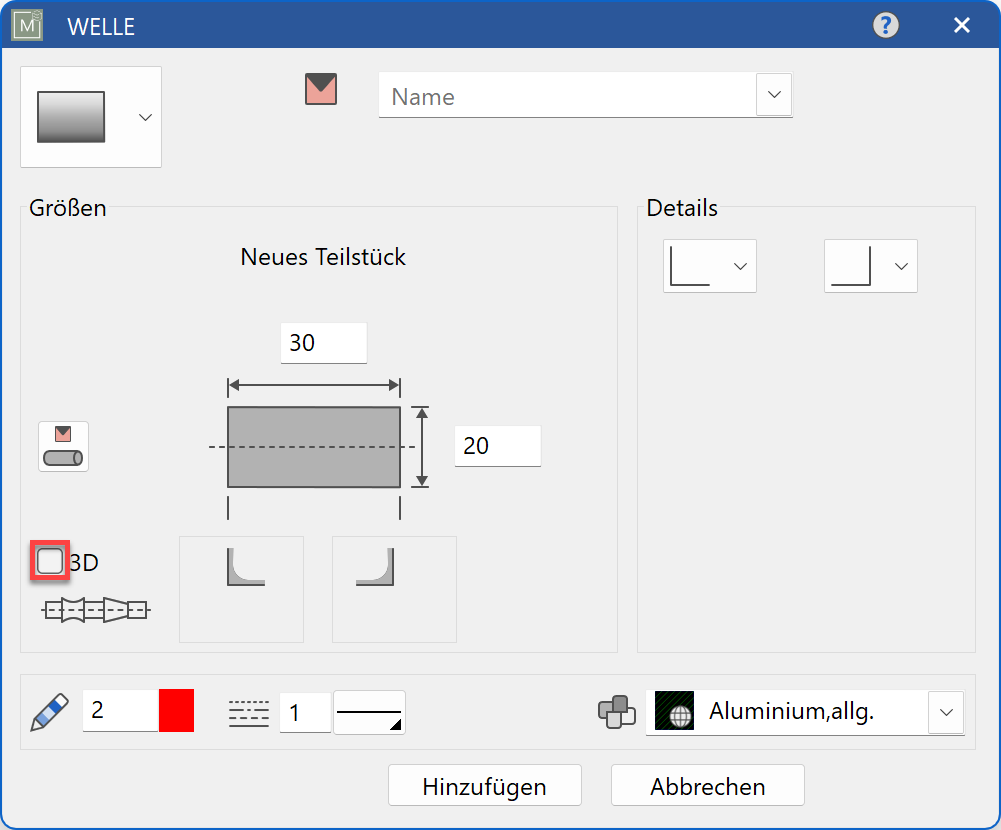1001x830 pixels.
Task: Select the left fillet corner thumbnail
Action: click(241, 589)
